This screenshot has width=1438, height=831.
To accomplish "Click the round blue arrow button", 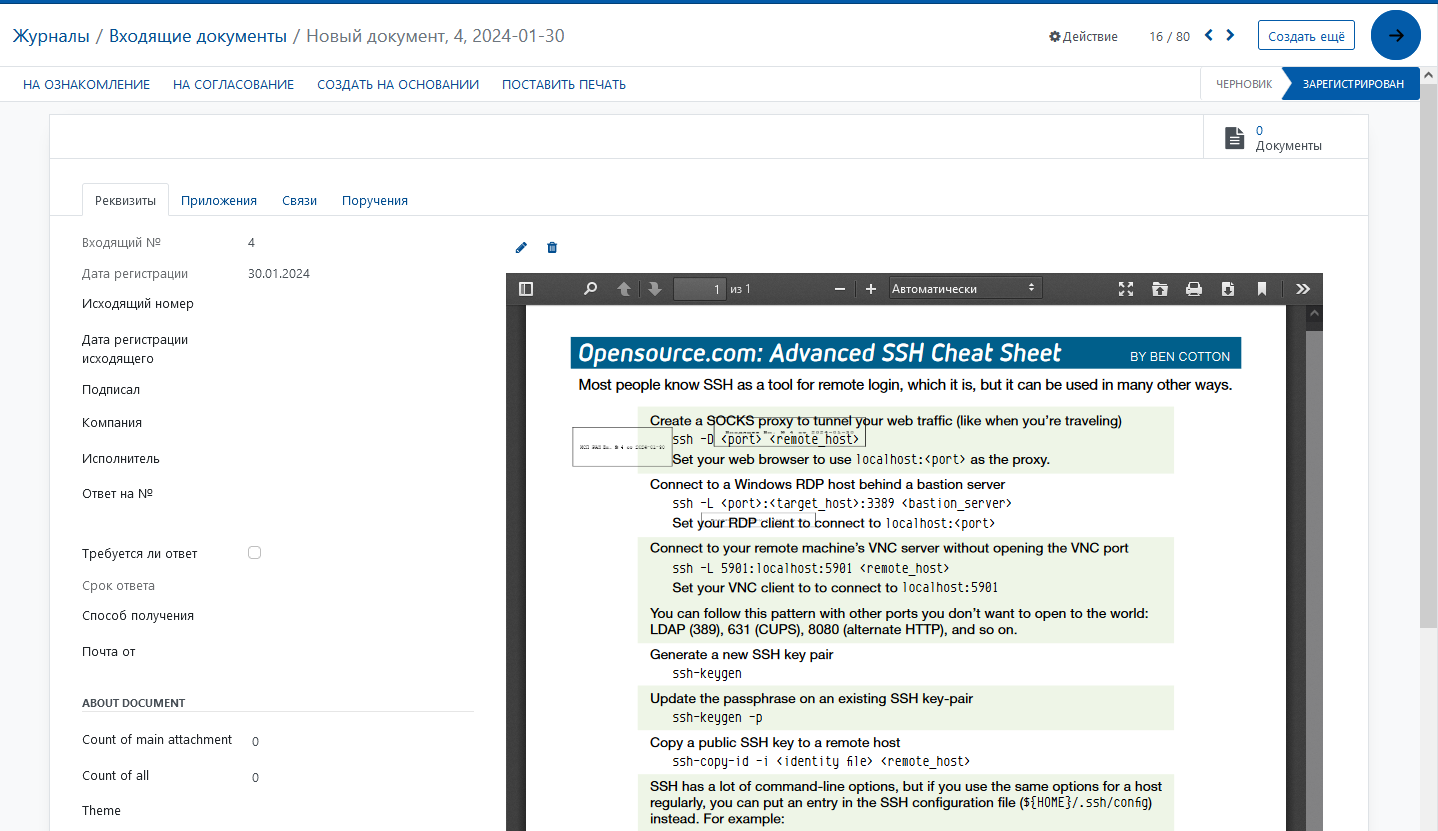I will pos(1396,35).
